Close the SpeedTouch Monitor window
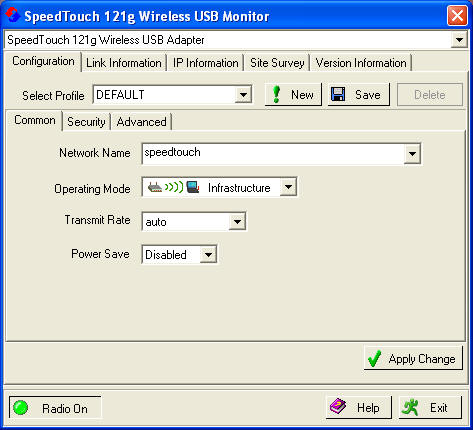Viewport: 473px width, 430px height. tap(457, 16)
